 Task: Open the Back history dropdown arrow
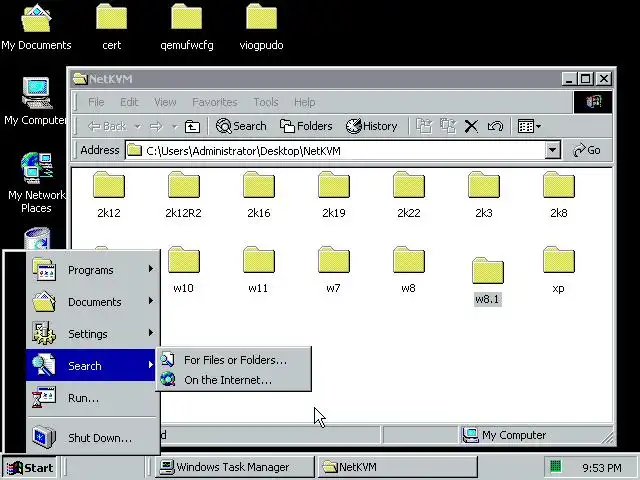tap(138, 127)
